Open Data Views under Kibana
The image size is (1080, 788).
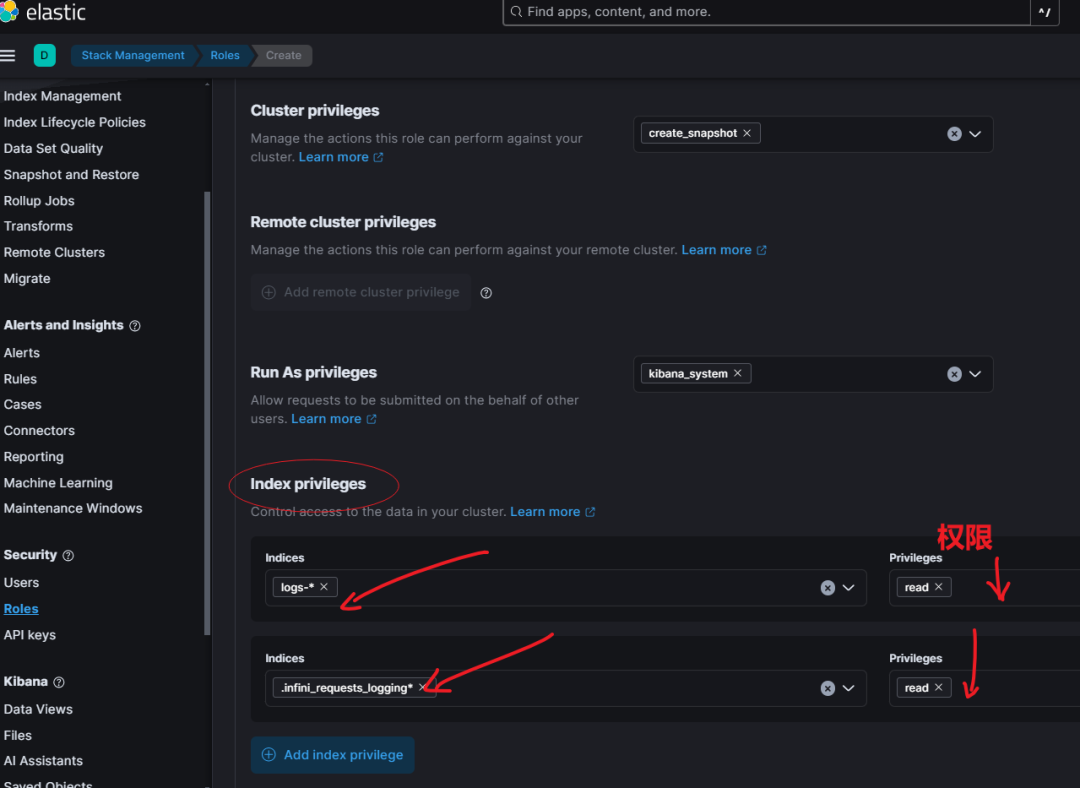click(38, 710)
